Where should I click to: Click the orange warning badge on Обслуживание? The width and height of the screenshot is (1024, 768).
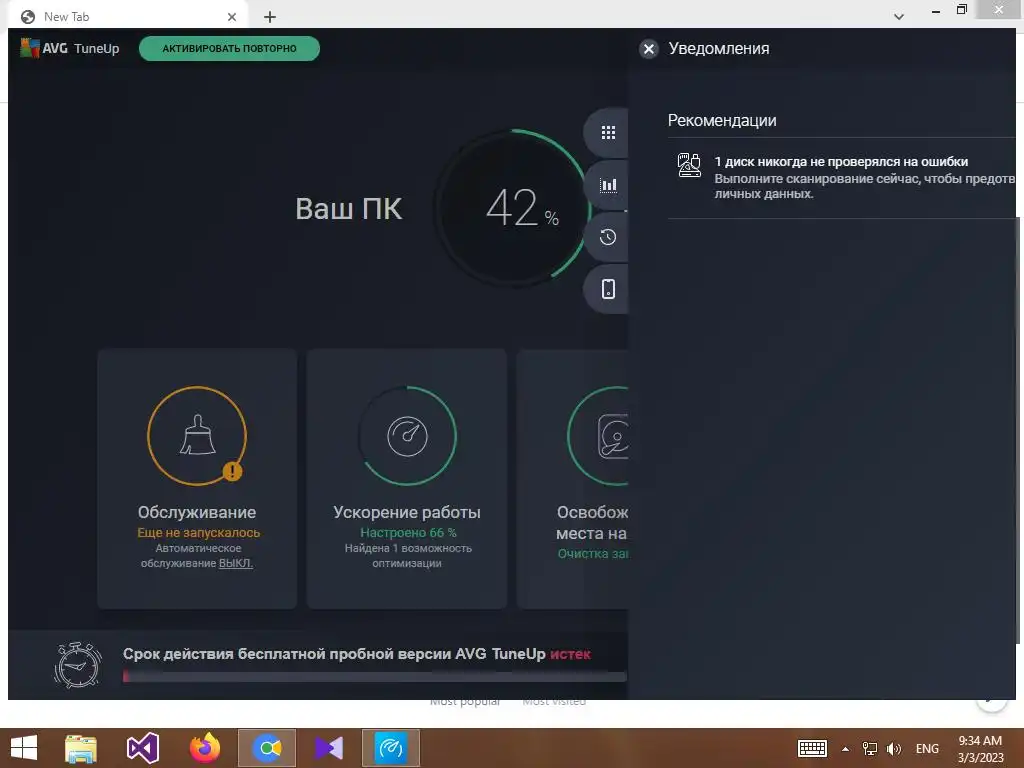(x=232, y=470)
